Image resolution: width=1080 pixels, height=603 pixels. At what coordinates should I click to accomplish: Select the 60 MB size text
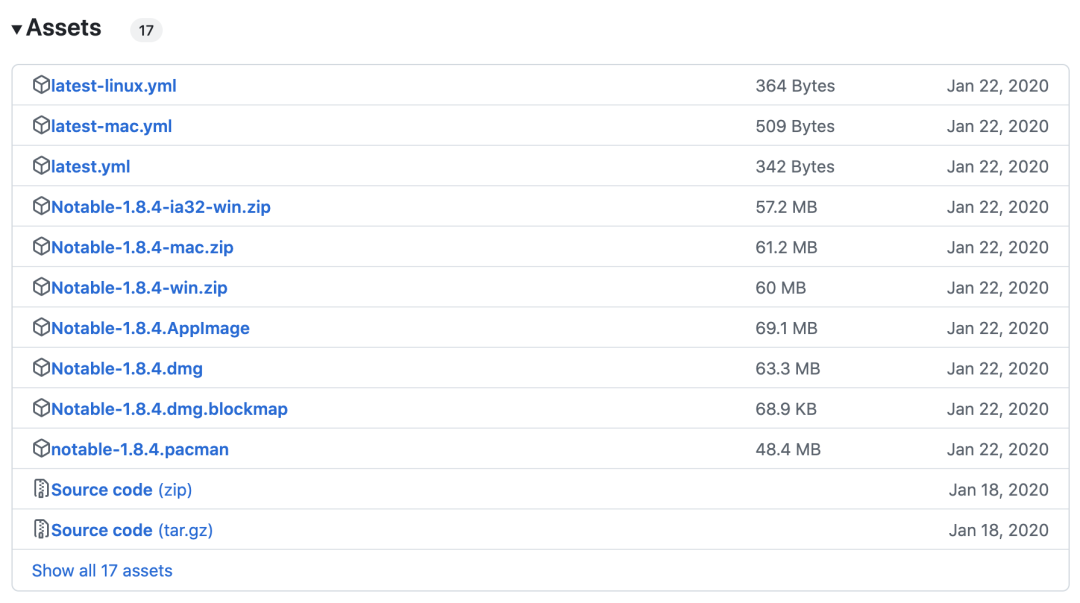click(x=780, y=287)
